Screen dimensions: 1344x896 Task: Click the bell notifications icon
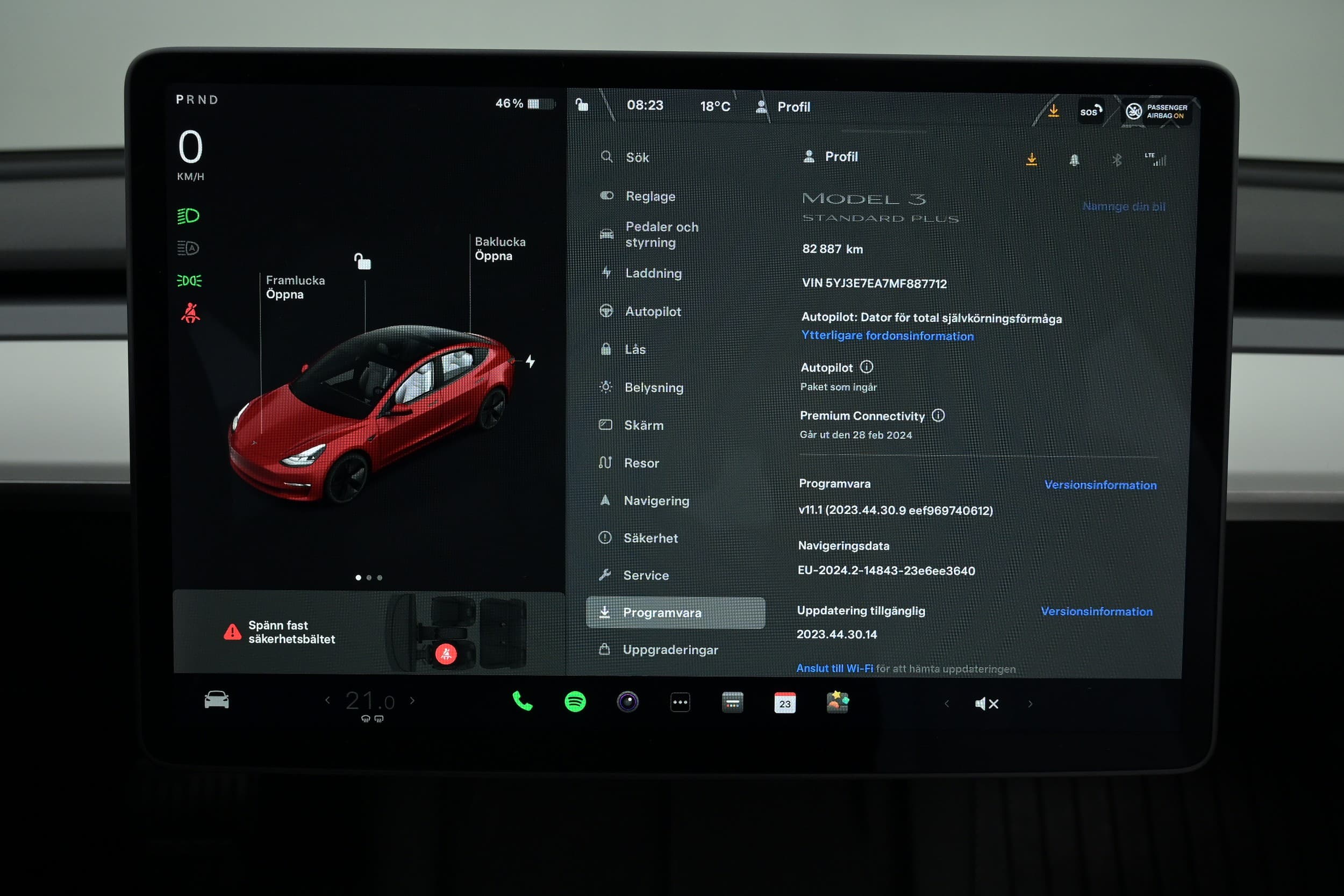pos(1074,161)
